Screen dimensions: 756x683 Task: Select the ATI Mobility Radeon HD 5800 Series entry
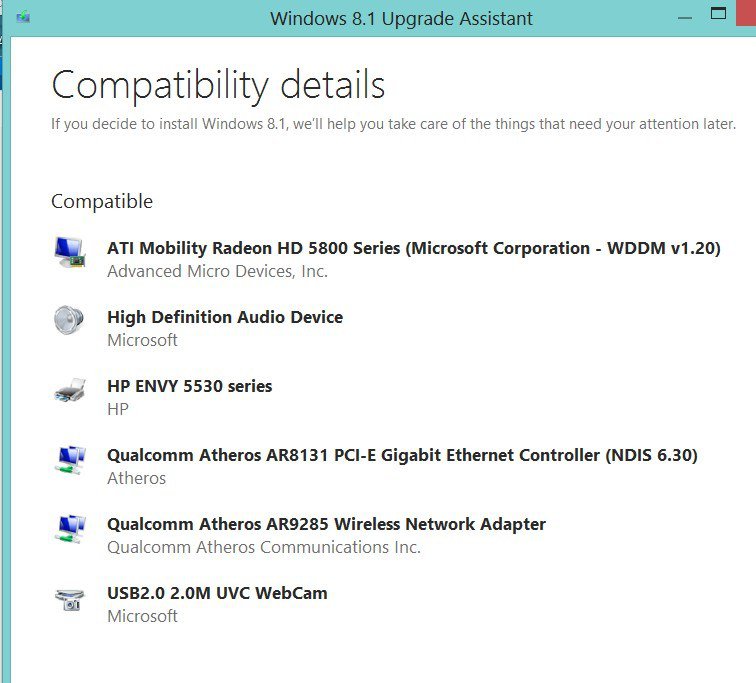point(413,248)
